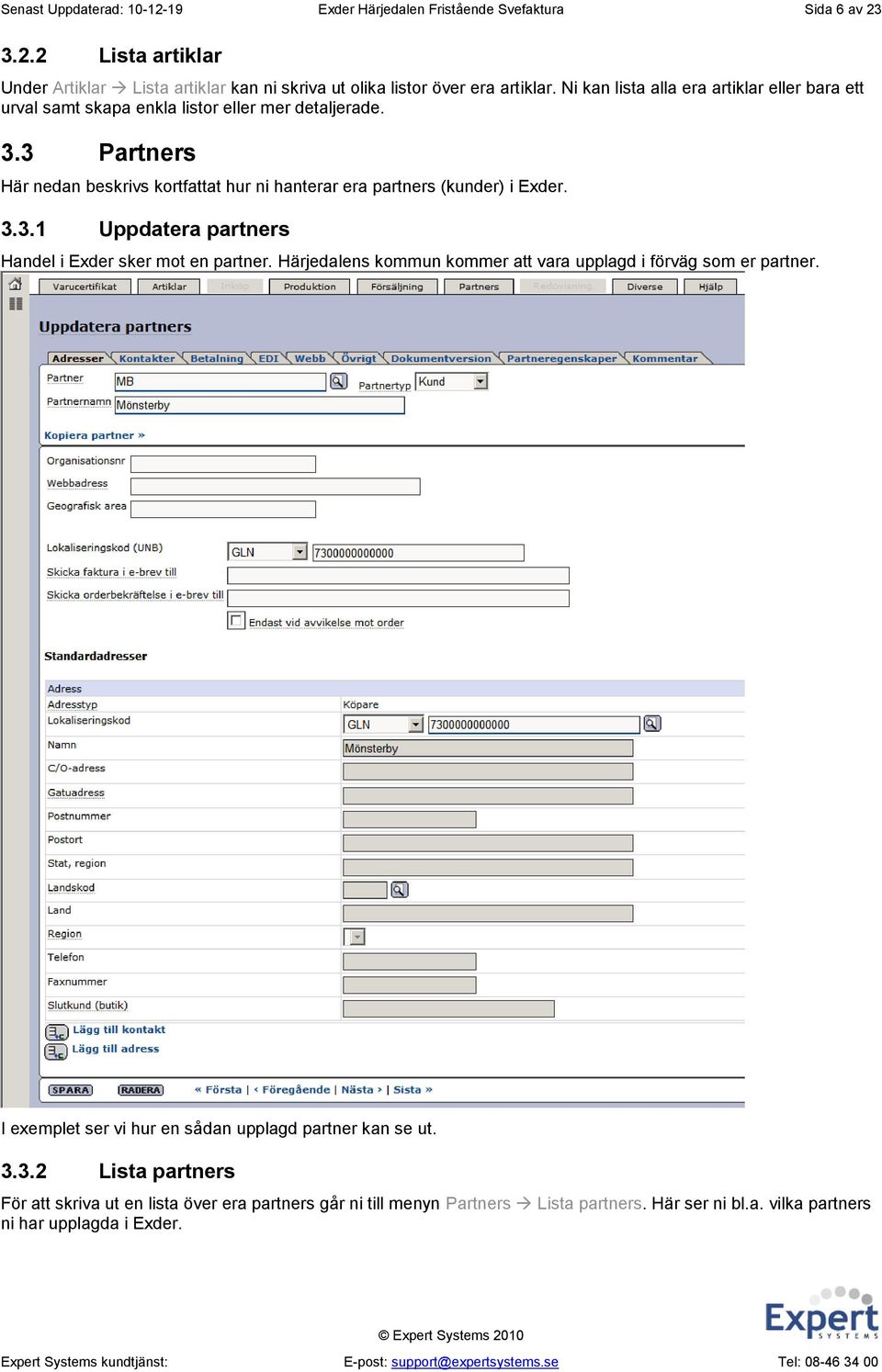The image size is (882, 1372).
Task: Open the Försäljning menu
Action: [397, 287]
